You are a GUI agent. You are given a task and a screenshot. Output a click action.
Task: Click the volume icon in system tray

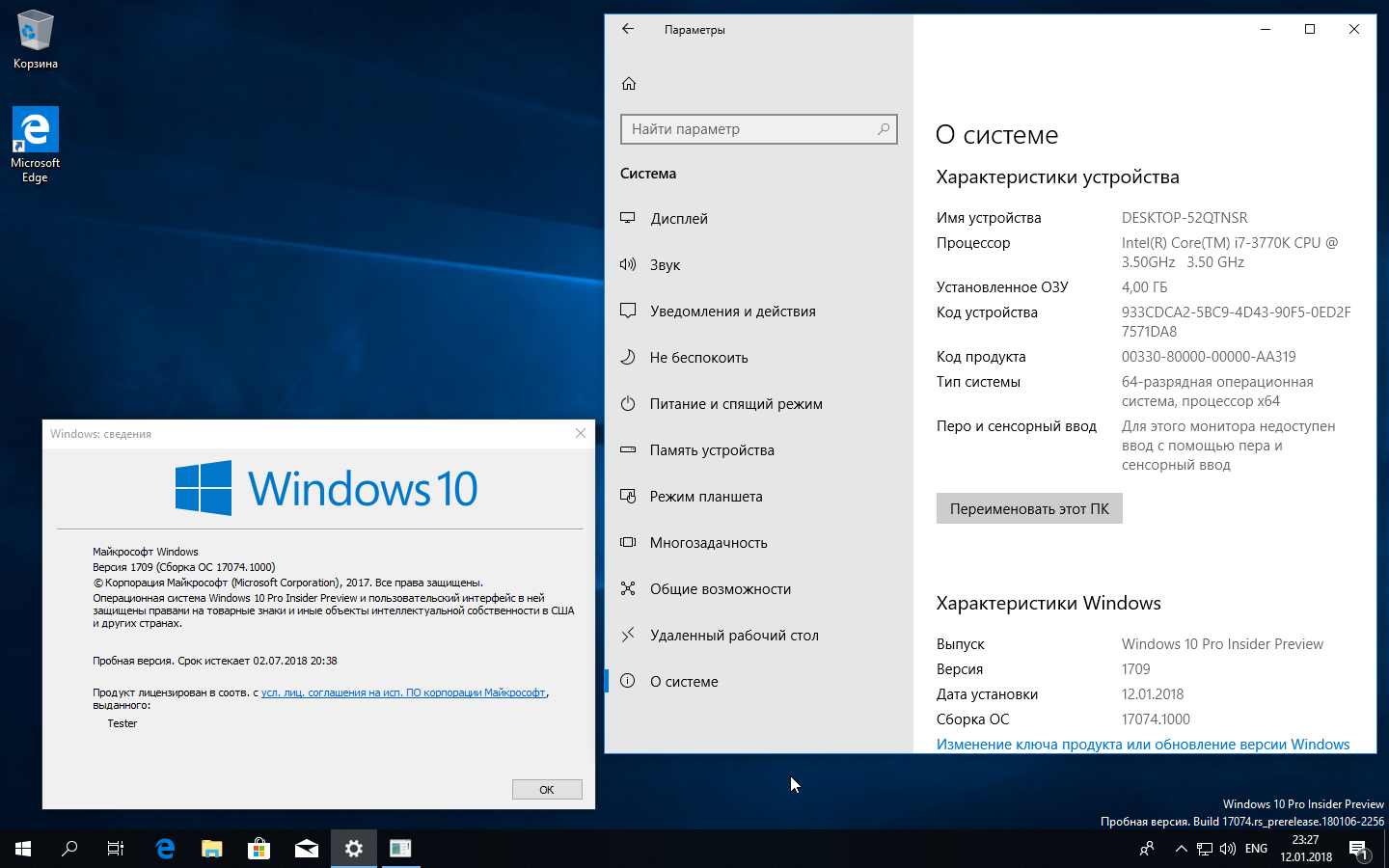point(1227,849)
